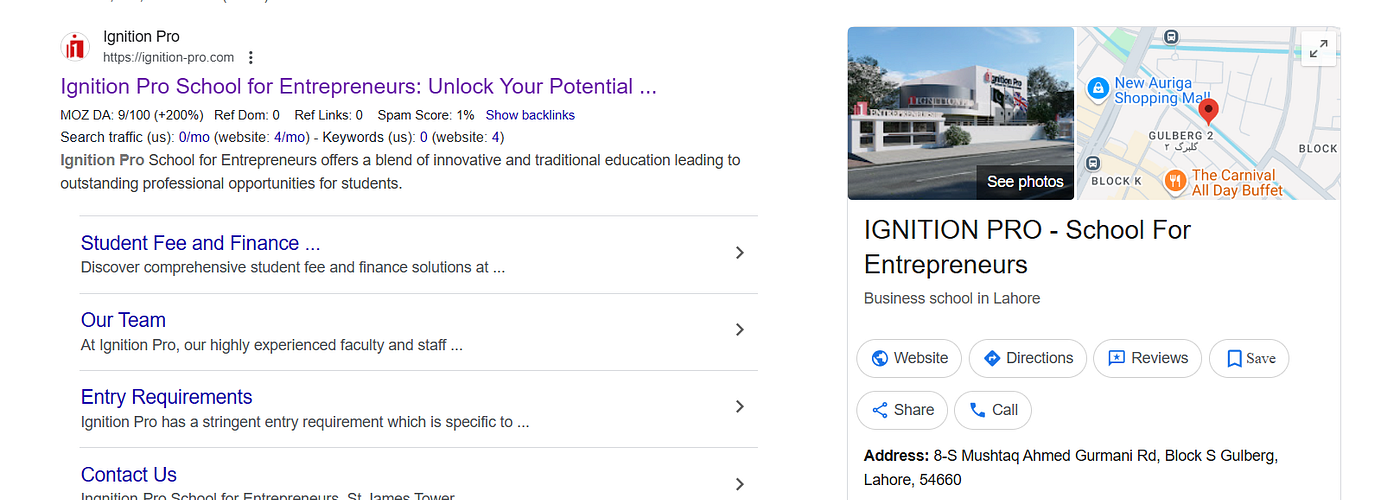Open the Entry Requirements sitelink
The height and width of the screenshot is (500, 1400).
point(166,397)
